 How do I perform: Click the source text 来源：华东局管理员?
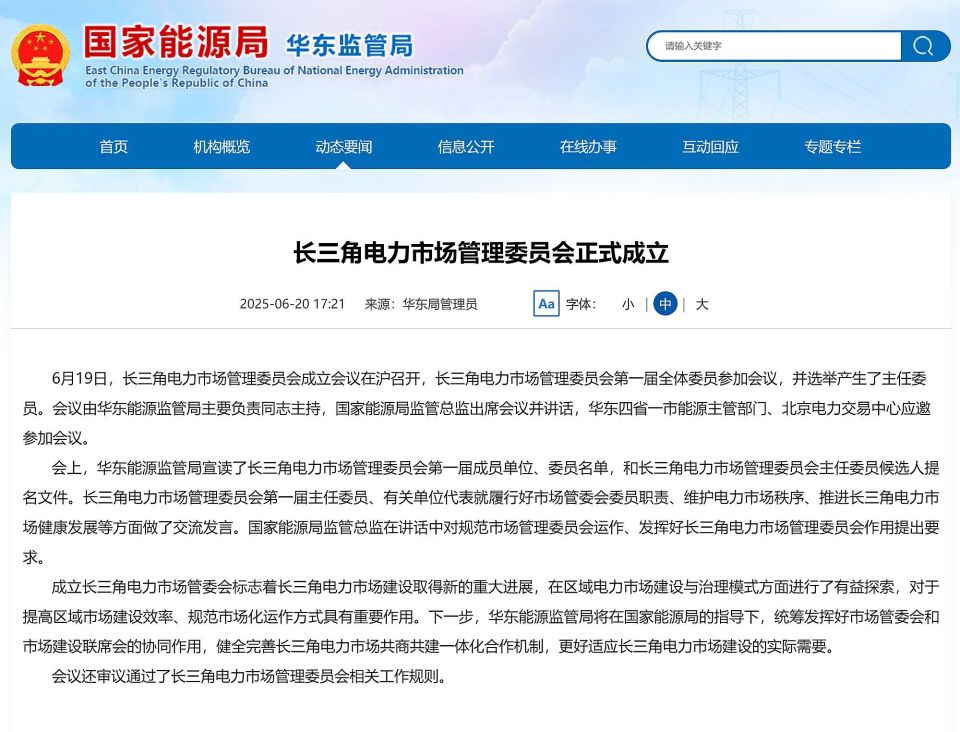(421, 304)
